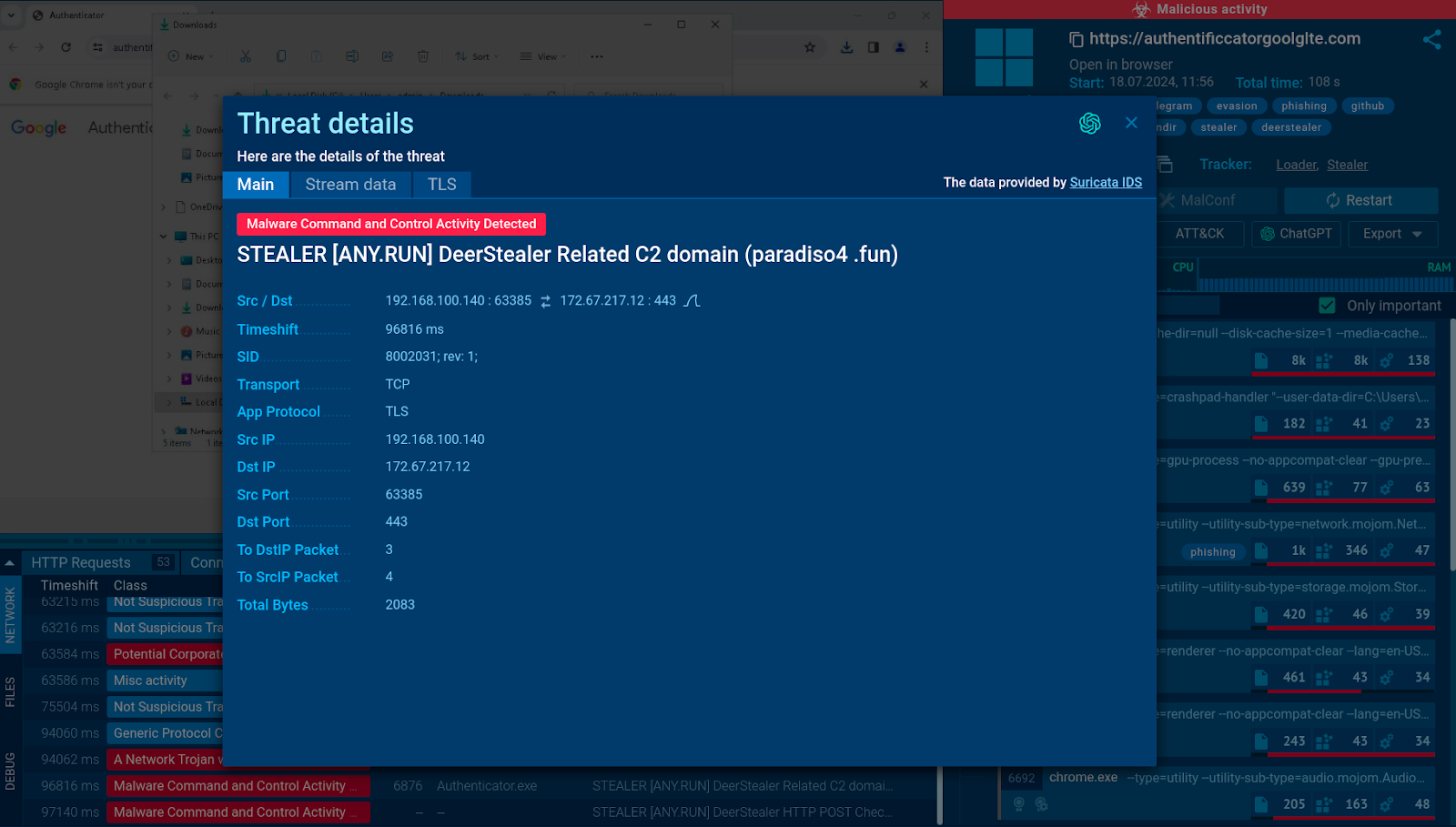Click the files icon beside 639

[x=1261, y=488]
